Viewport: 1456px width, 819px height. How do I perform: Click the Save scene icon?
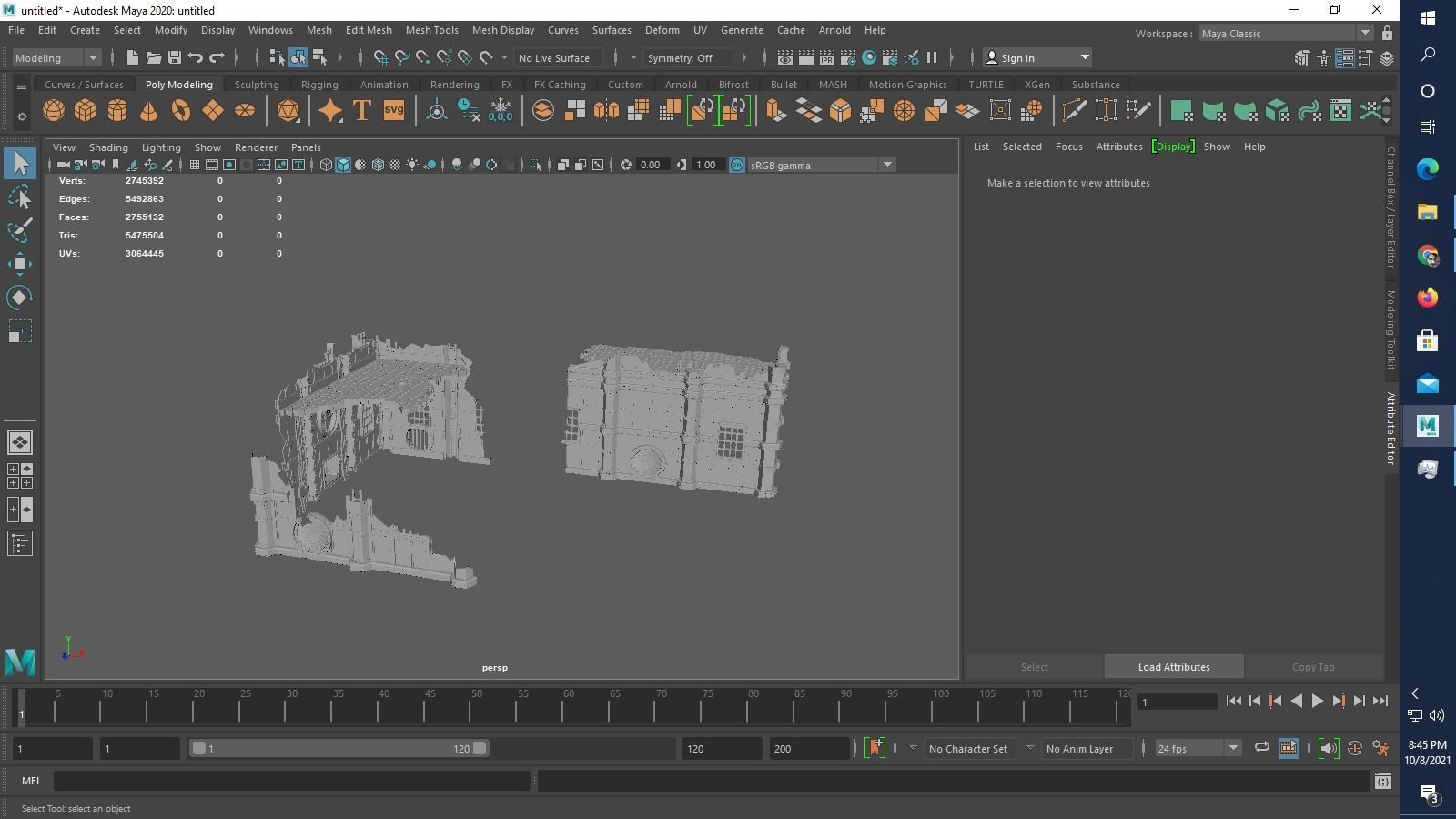pyautogui.click(x=175, y=57)
